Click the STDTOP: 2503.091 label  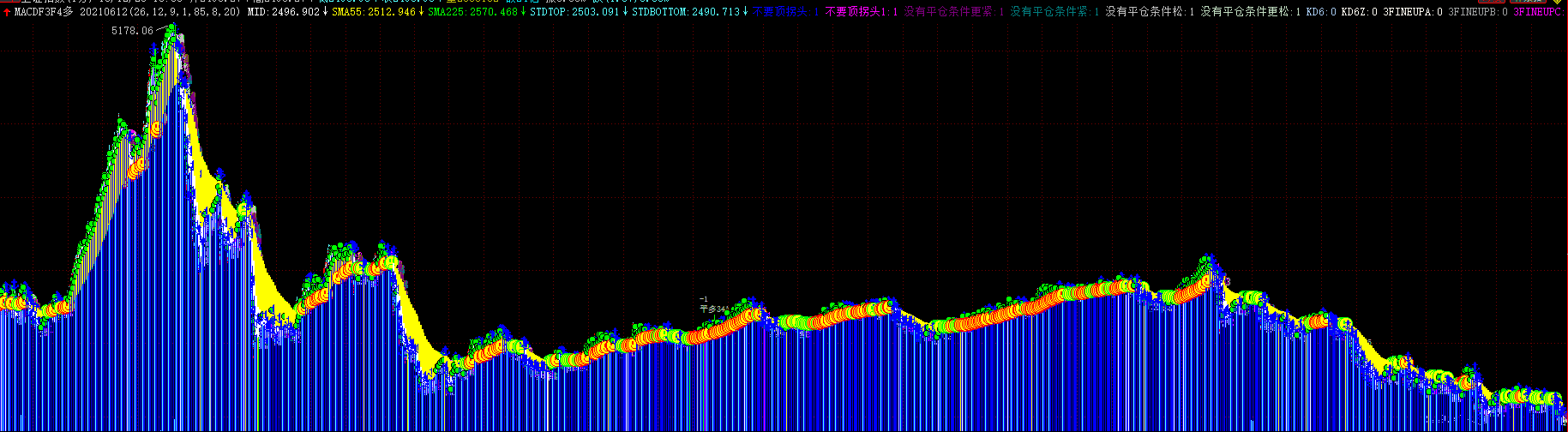click(574, 12)
